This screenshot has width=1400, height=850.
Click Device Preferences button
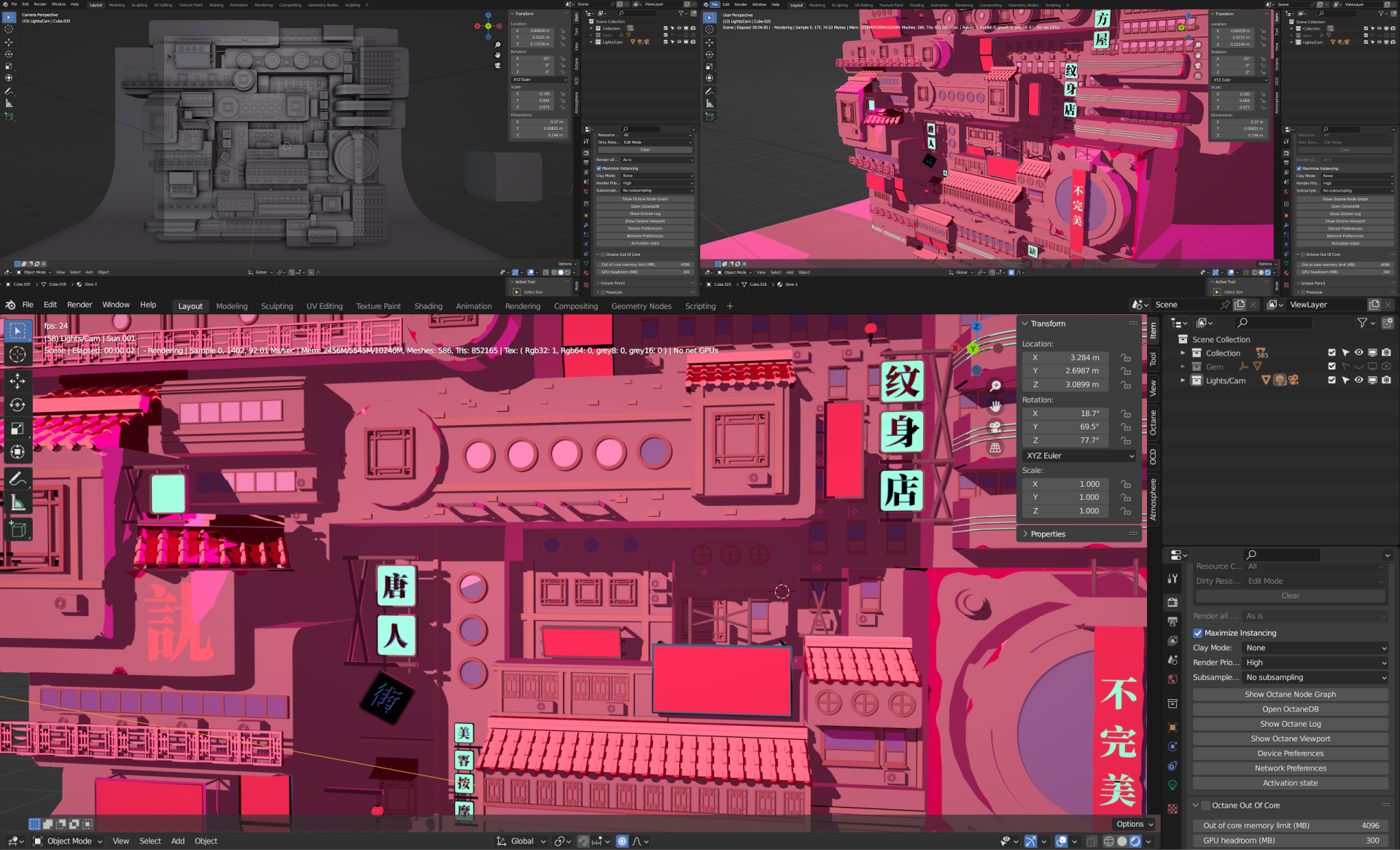1290,753
